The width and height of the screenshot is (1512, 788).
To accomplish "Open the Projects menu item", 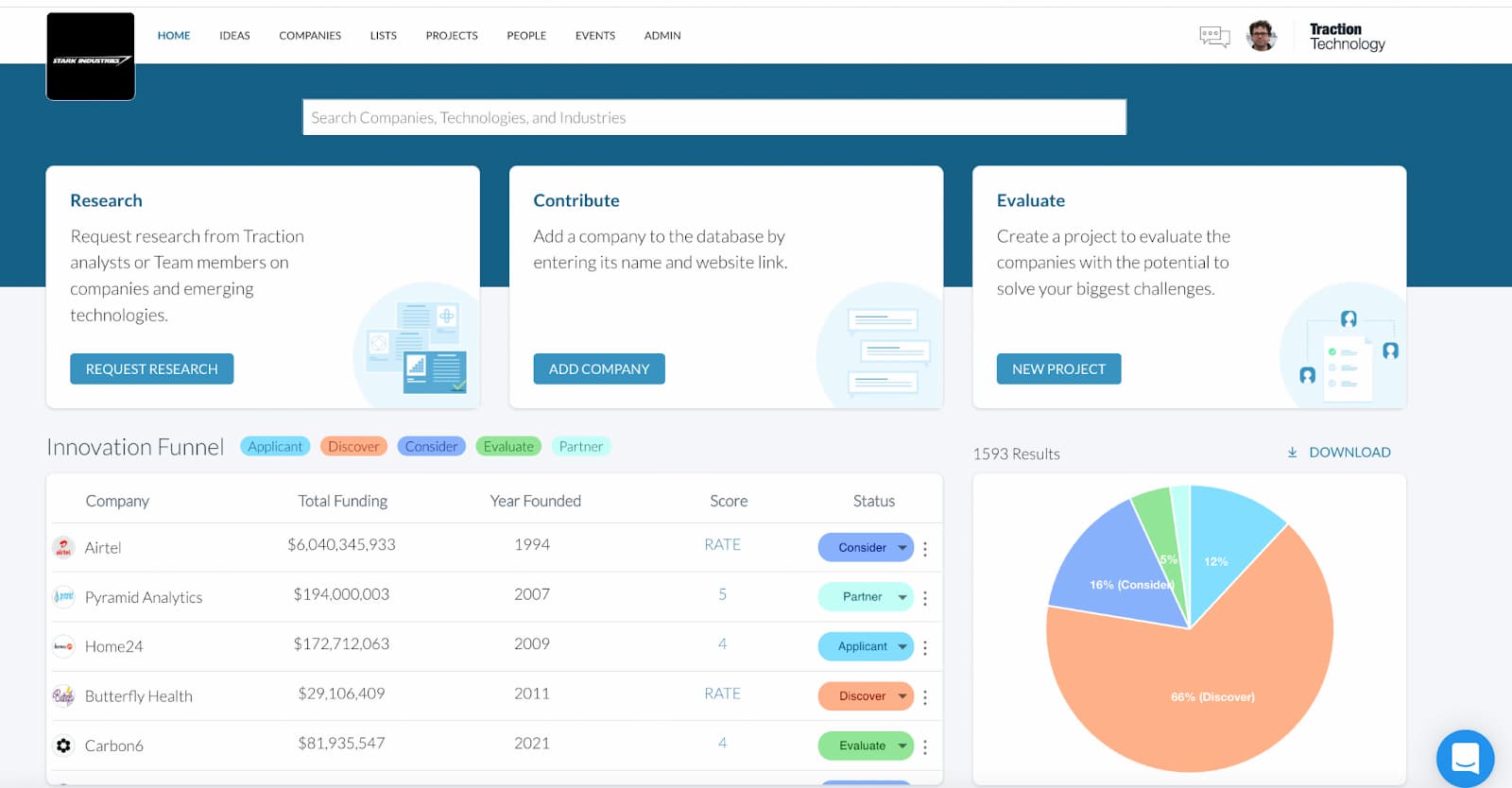I will pos(452,36).
